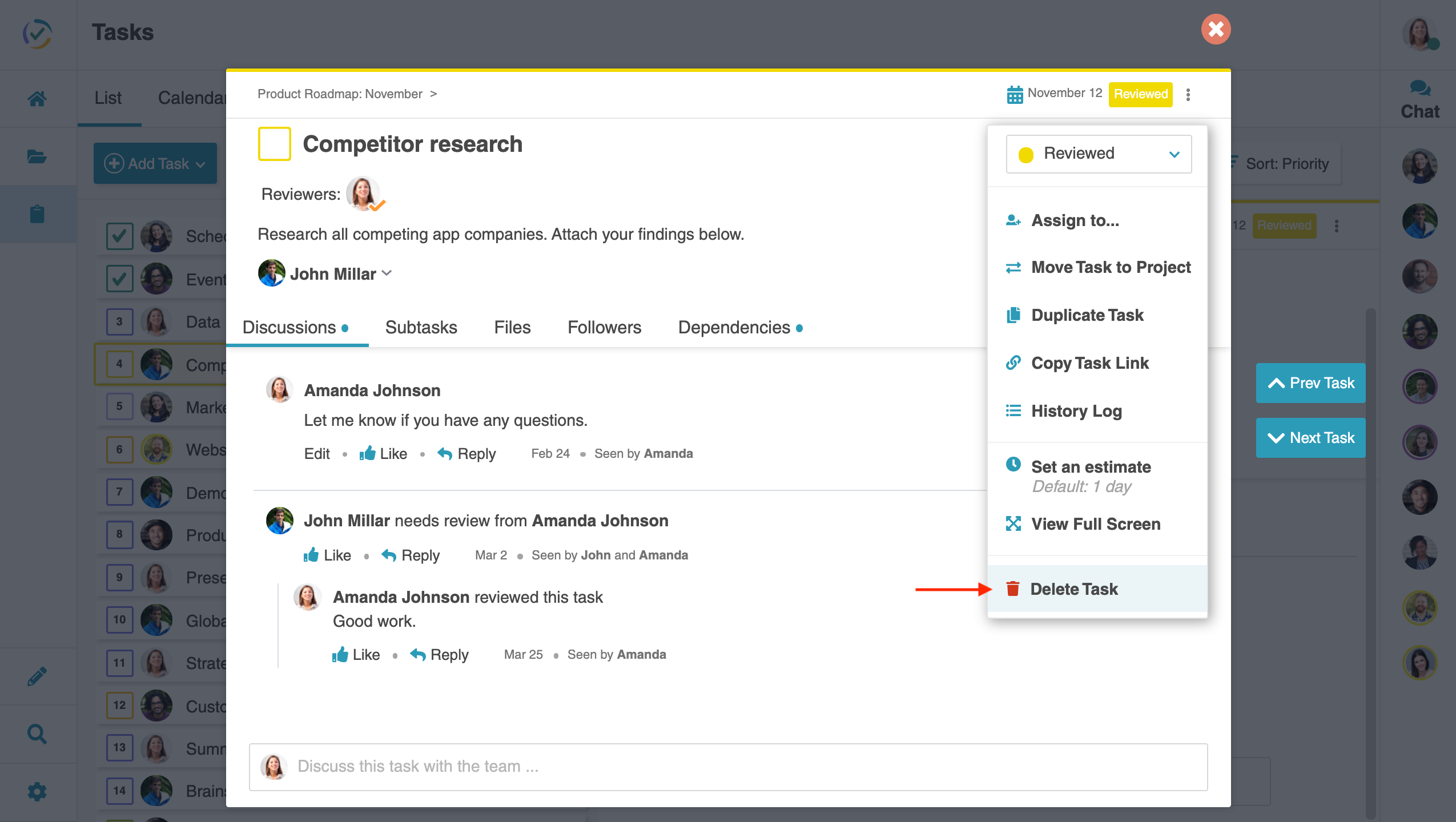1456x822 pixels.
Task: Check off the Competitor research task
Action: [x=275, y=144]
